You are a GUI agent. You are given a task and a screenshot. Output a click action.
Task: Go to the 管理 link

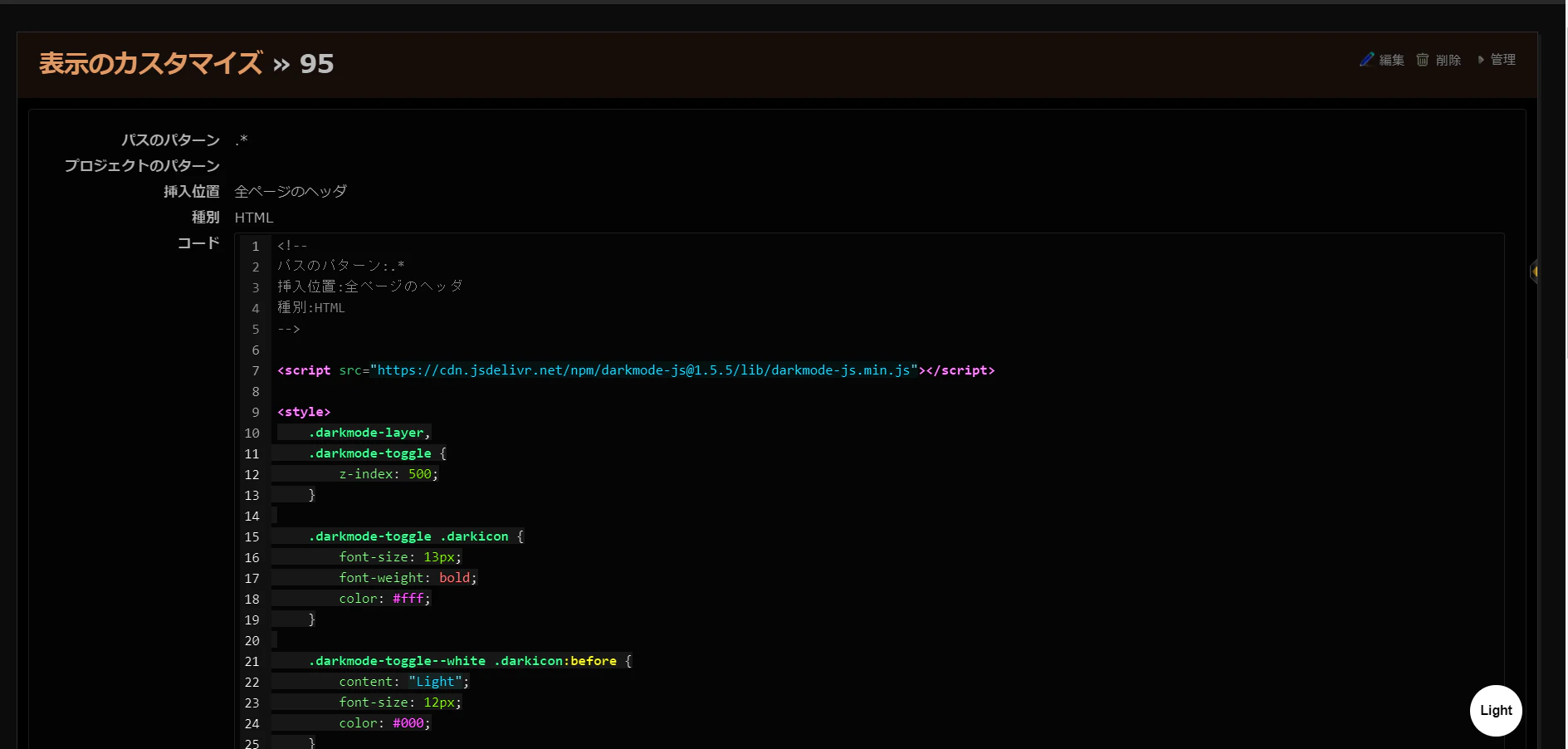[x=1503, y=60]
